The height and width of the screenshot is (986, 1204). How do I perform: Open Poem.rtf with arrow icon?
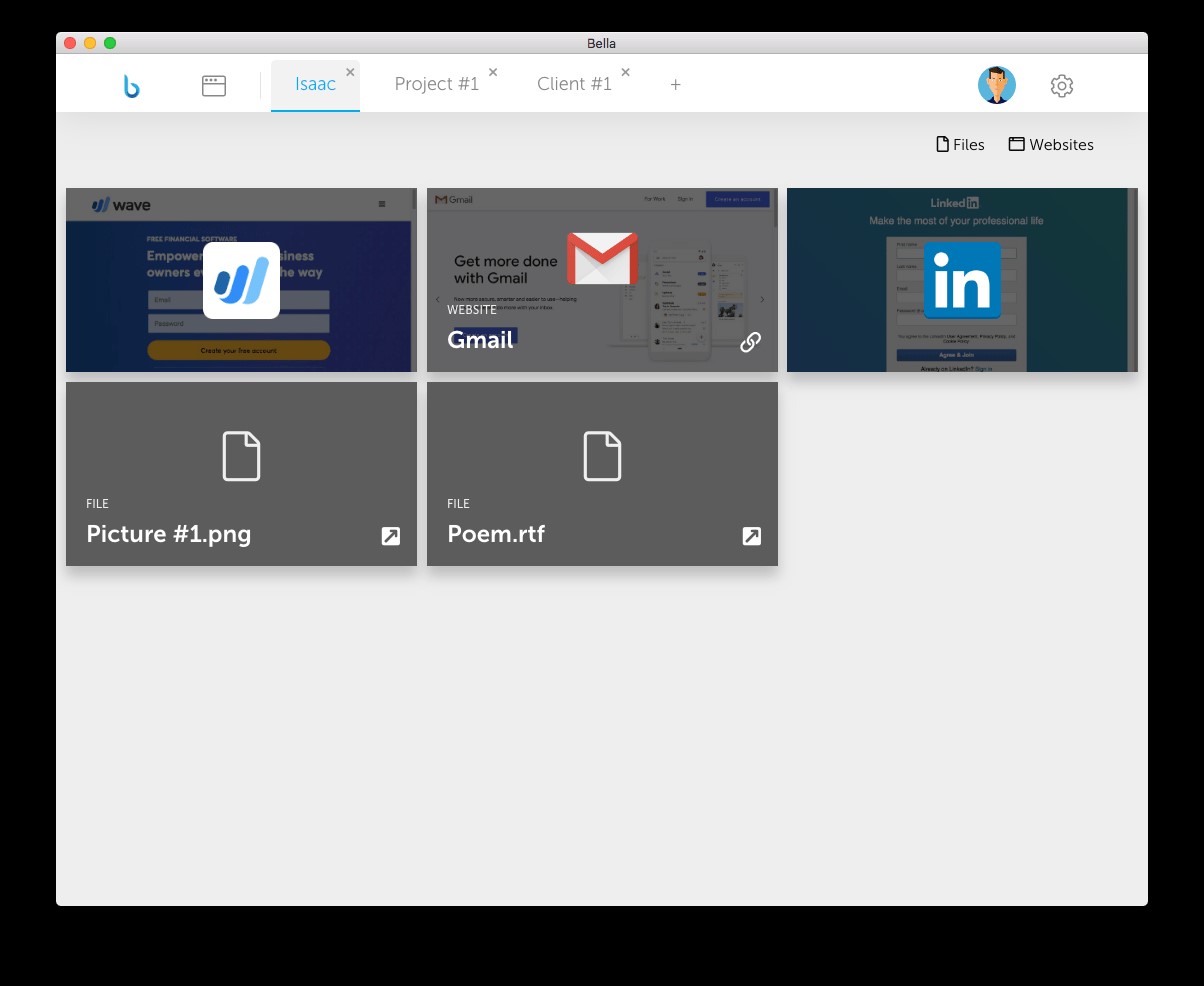pos(751,536)
